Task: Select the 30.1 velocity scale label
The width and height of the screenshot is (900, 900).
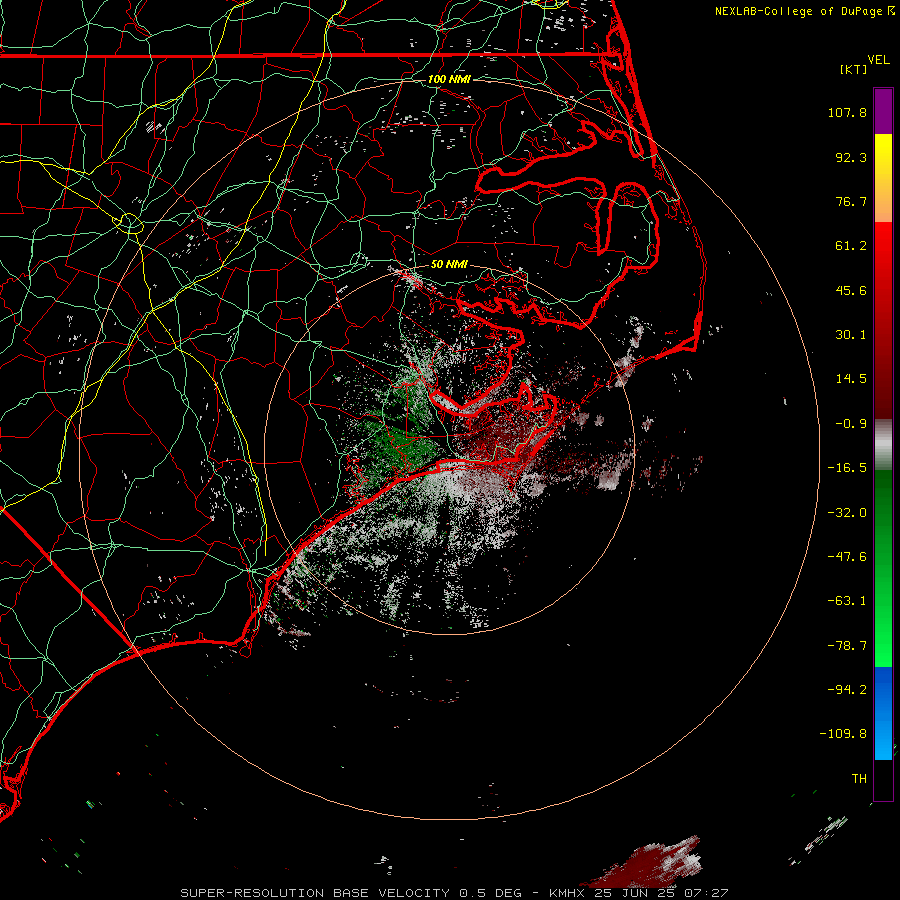Action: [851, 335]
